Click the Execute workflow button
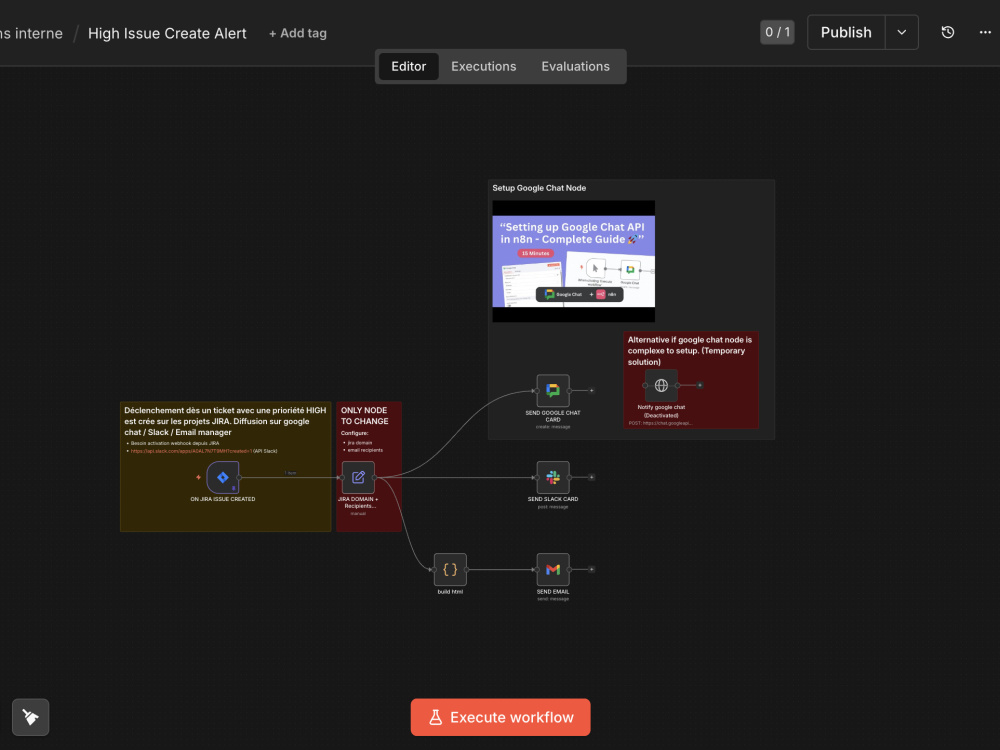 coord(501,717)
